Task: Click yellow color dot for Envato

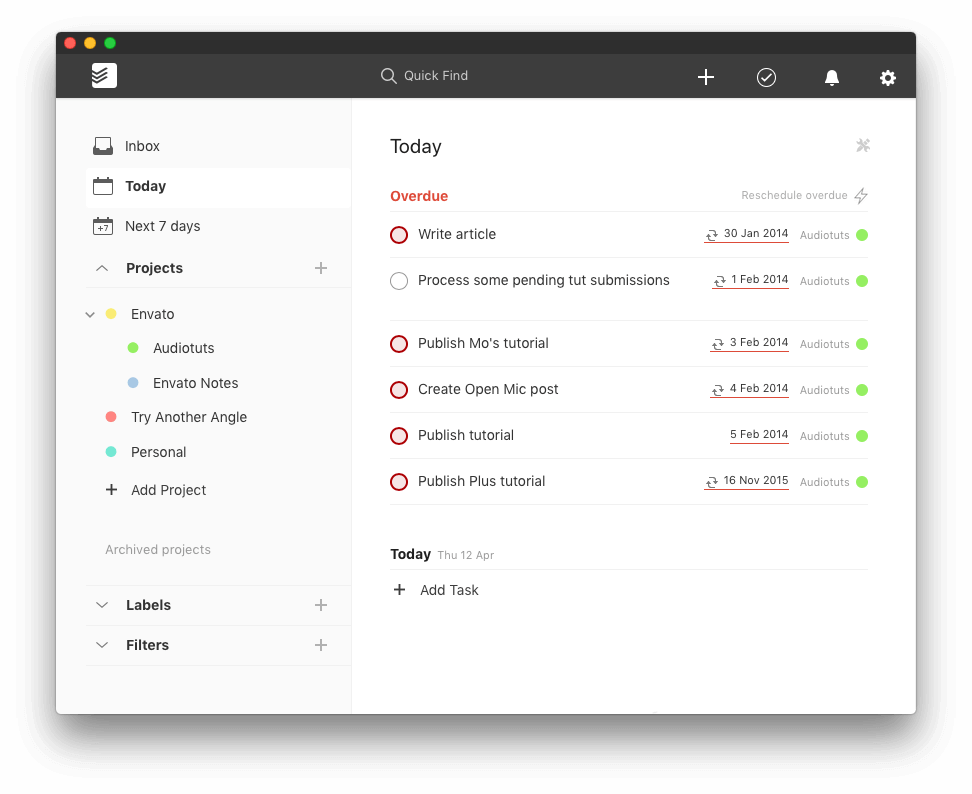Action: tap(111, 314)
